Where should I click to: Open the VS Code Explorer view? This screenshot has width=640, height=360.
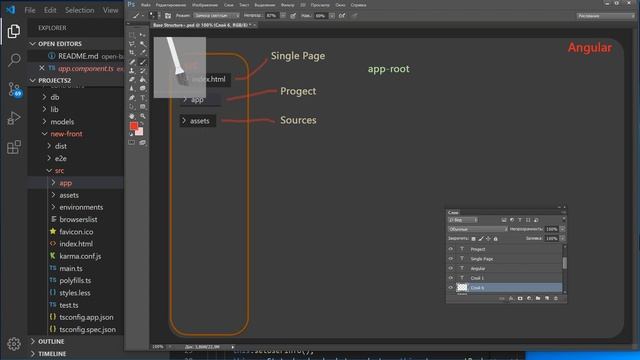click(14, 31)
